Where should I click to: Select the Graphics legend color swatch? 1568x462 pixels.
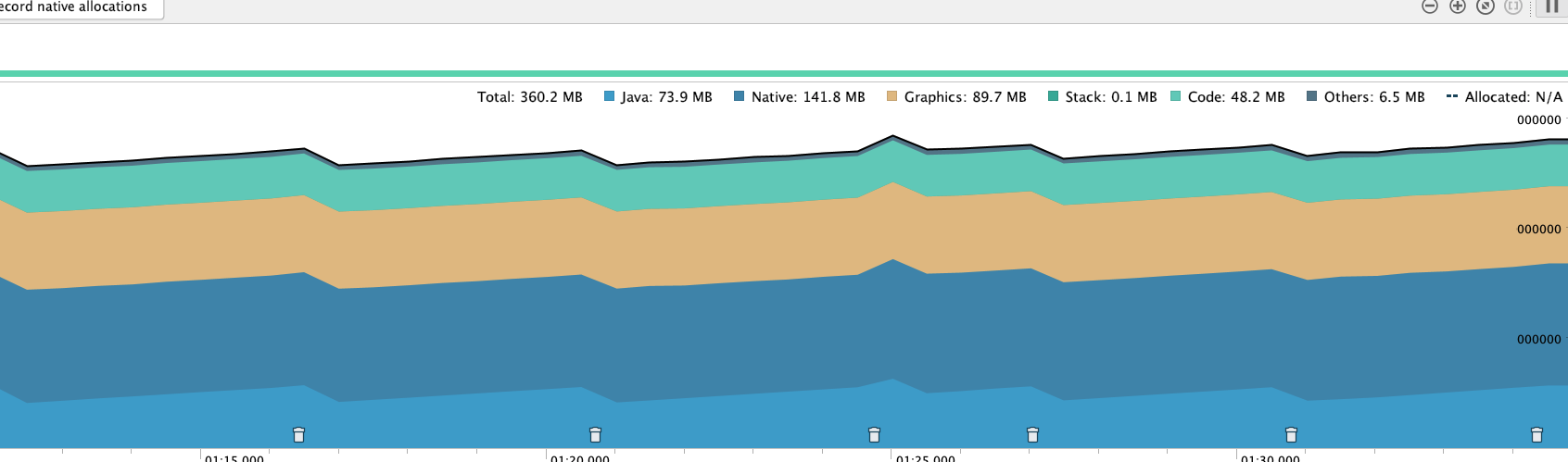click(891, 96)
